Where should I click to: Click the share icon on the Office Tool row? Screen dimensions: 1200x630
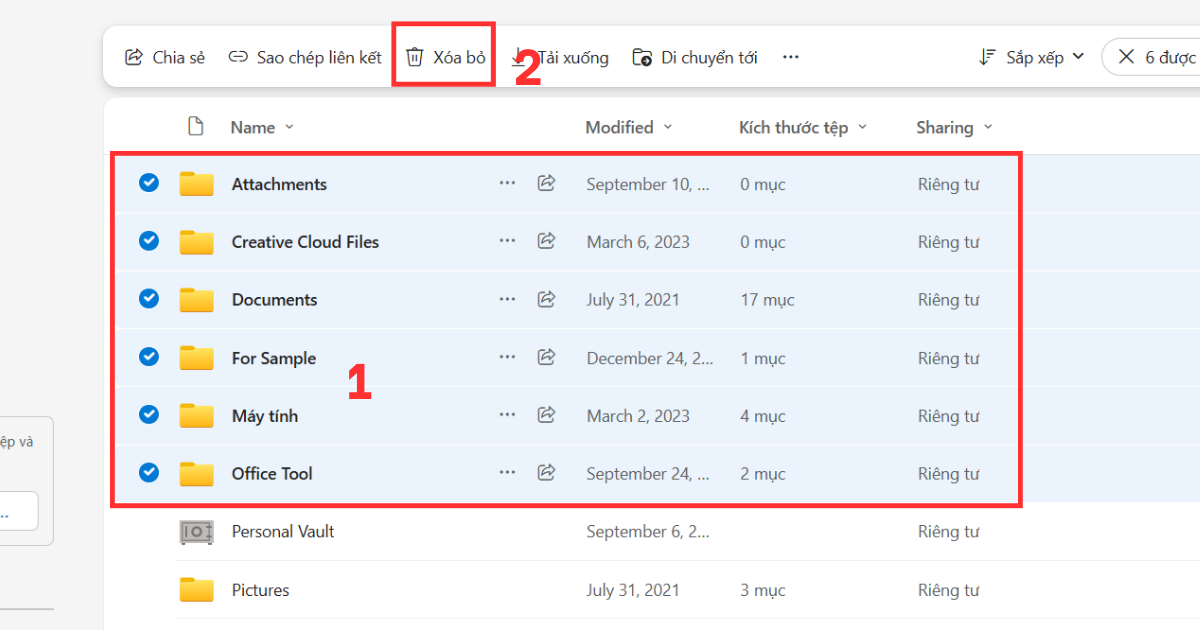point(546,473)
